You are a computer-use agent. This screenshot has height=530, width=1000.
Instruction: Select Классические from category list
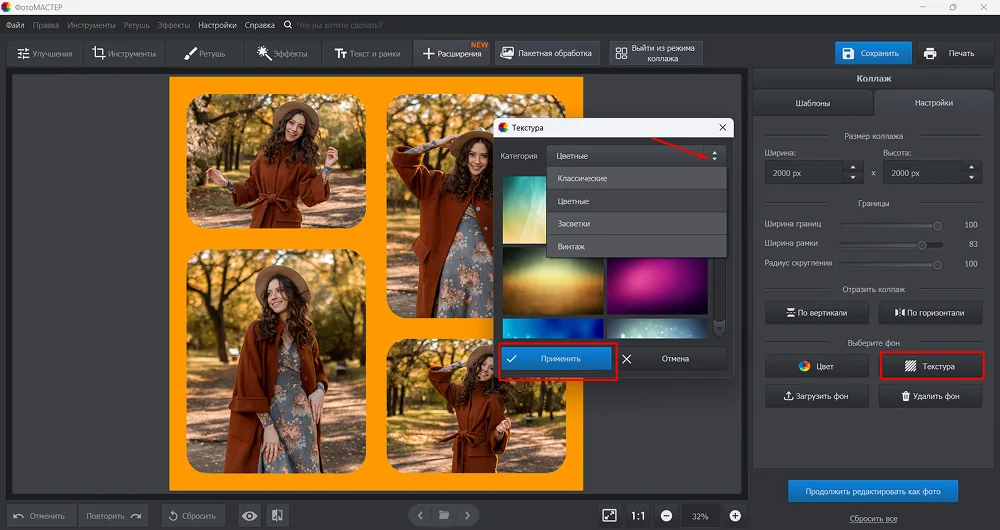pyautogui.click(x=636, y=179)
